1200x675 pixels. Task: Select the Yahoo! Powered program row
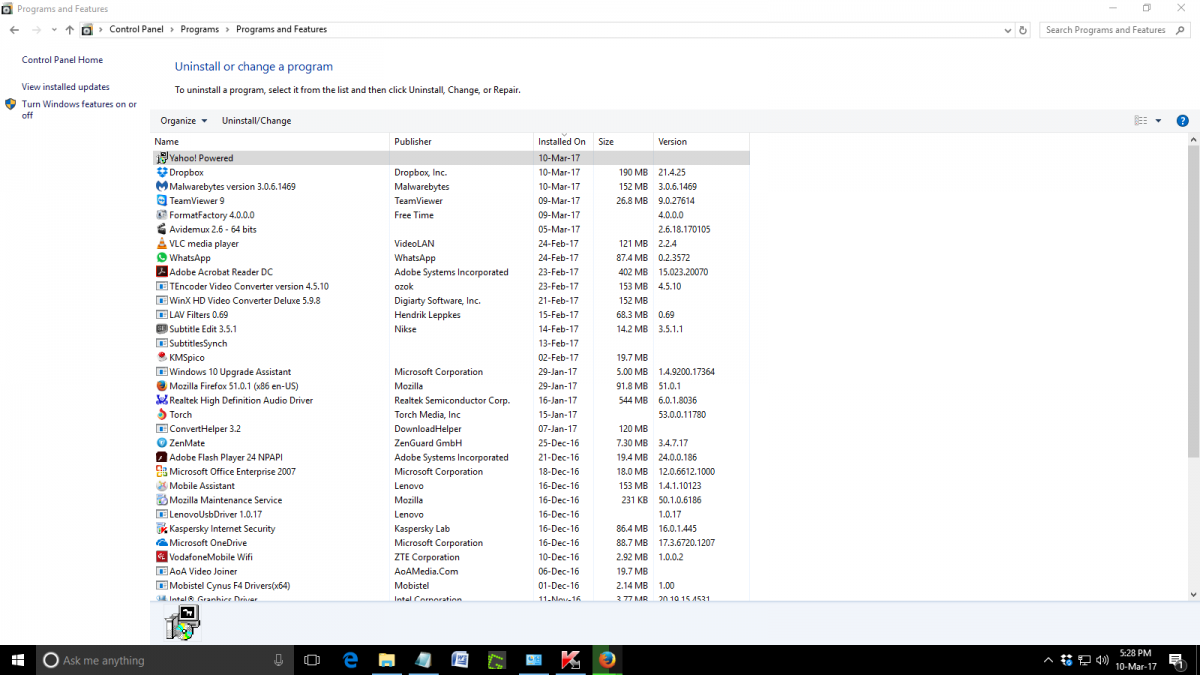coord(450,158)
